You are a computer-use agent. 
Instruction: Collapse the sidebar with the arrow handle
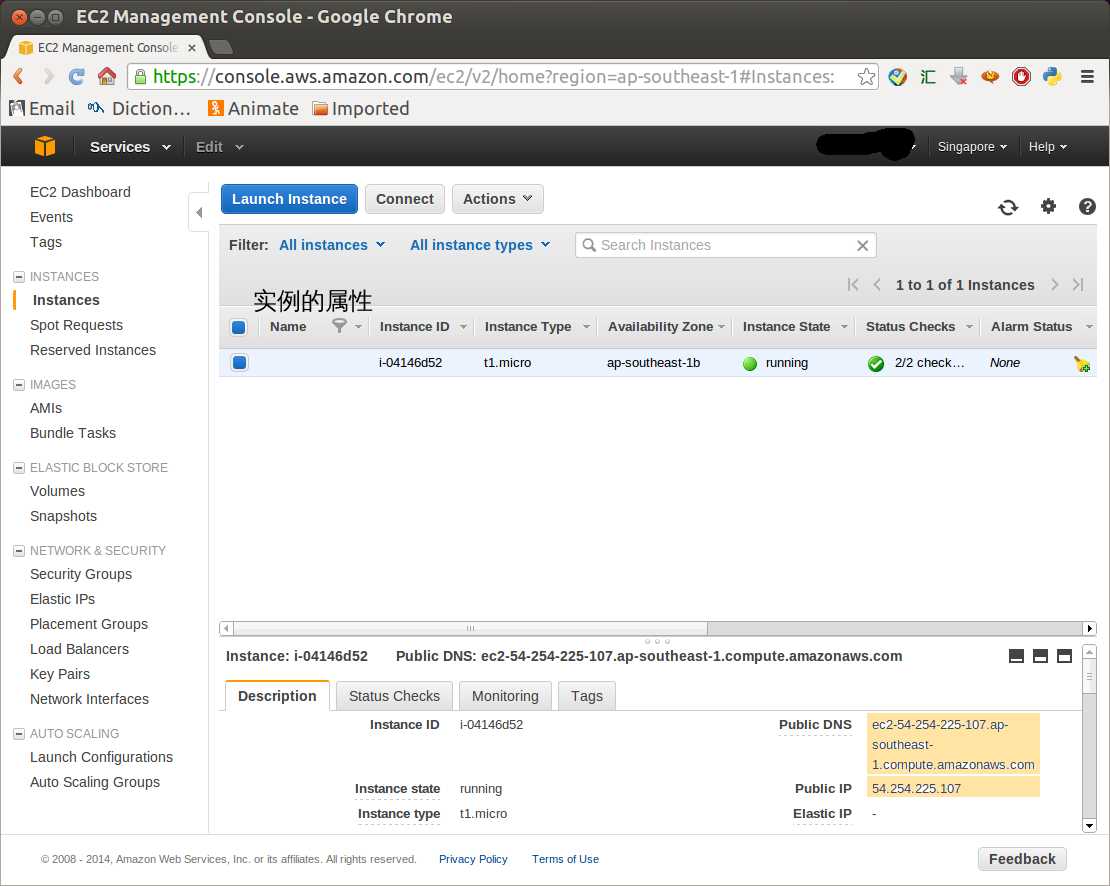(x=199, y=212)
